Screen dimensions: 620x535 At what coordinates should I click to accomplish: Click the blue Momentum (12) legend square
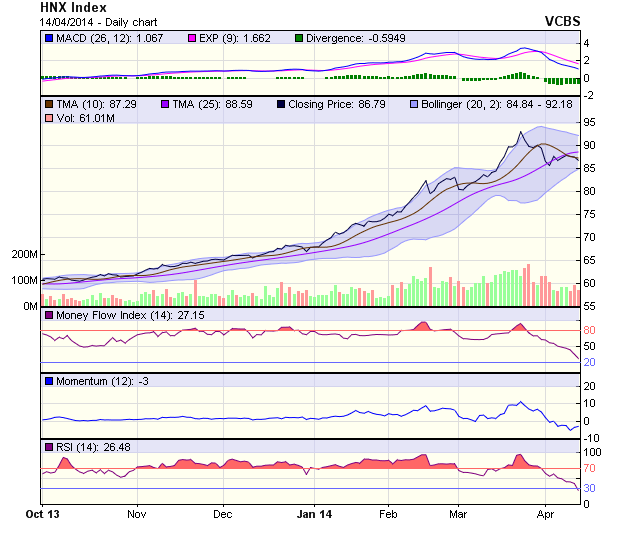(49, 381)
